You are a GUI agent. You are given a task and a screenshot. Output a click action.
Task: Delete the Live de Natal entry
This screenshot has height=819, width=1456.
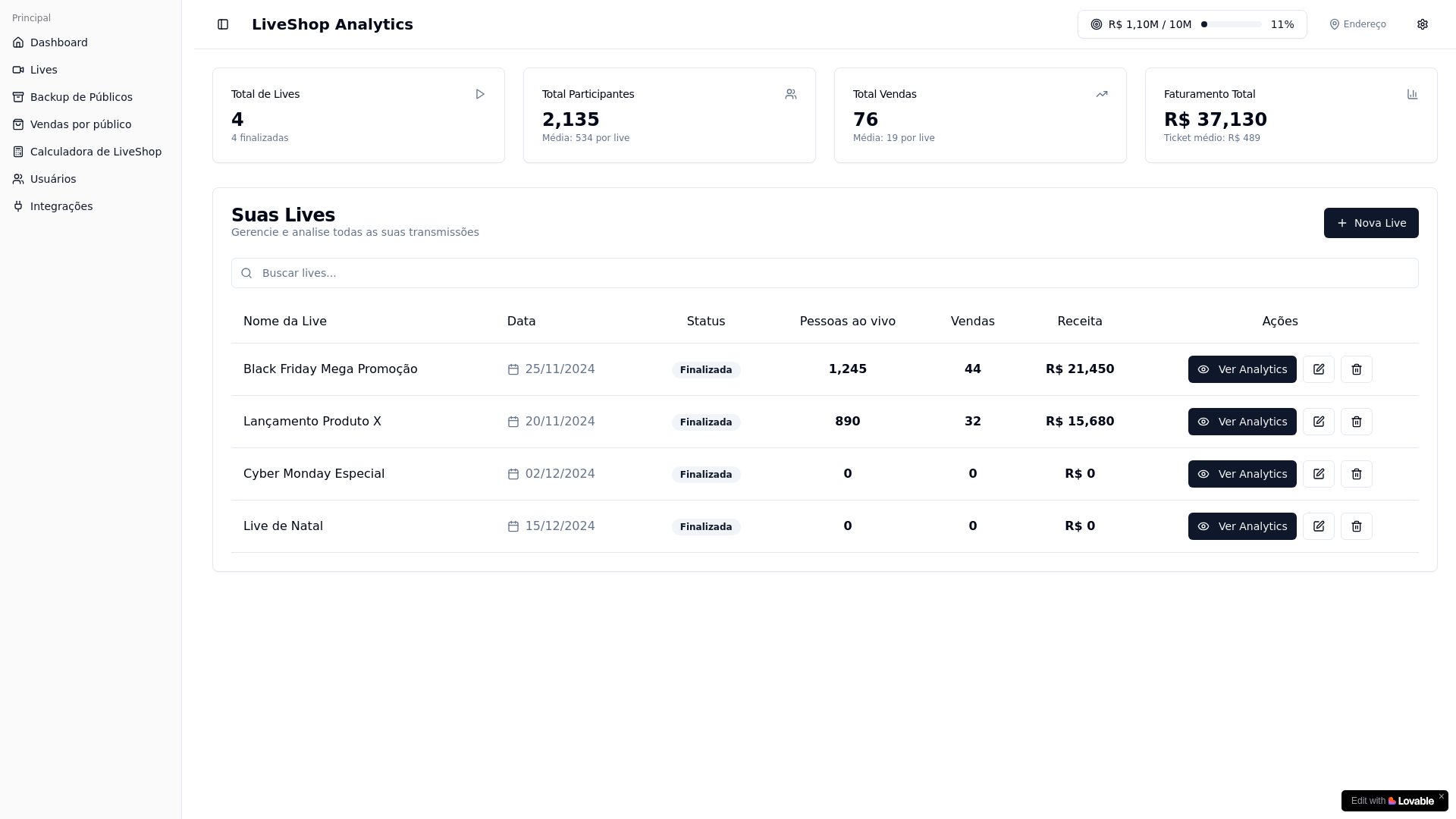coord(1357,526)
